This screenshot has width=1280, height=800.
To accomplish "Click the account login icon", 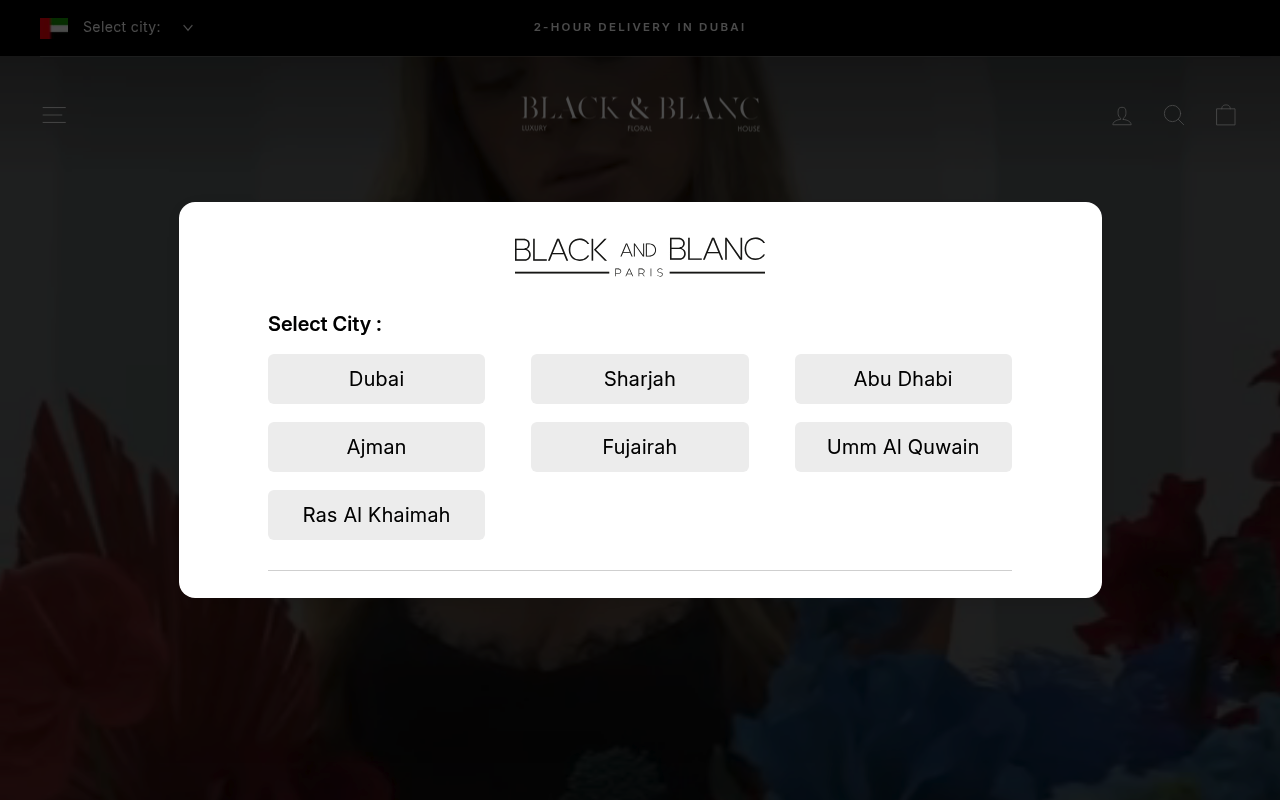I will [1122, 114].
